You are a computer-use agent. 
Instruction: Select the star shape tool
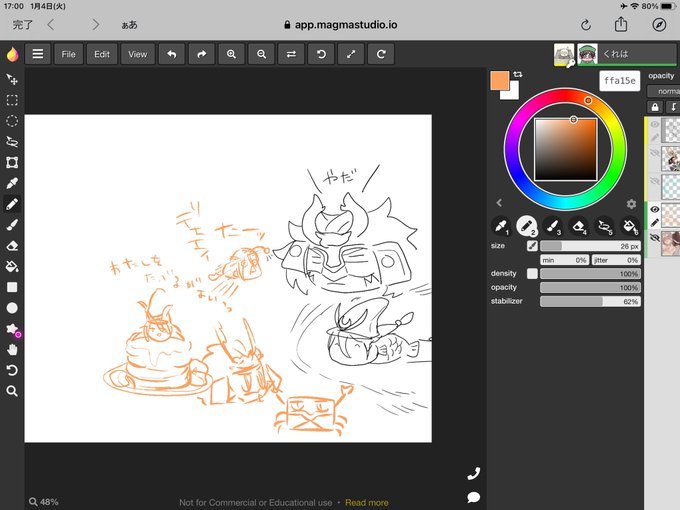tap(12, 329)
